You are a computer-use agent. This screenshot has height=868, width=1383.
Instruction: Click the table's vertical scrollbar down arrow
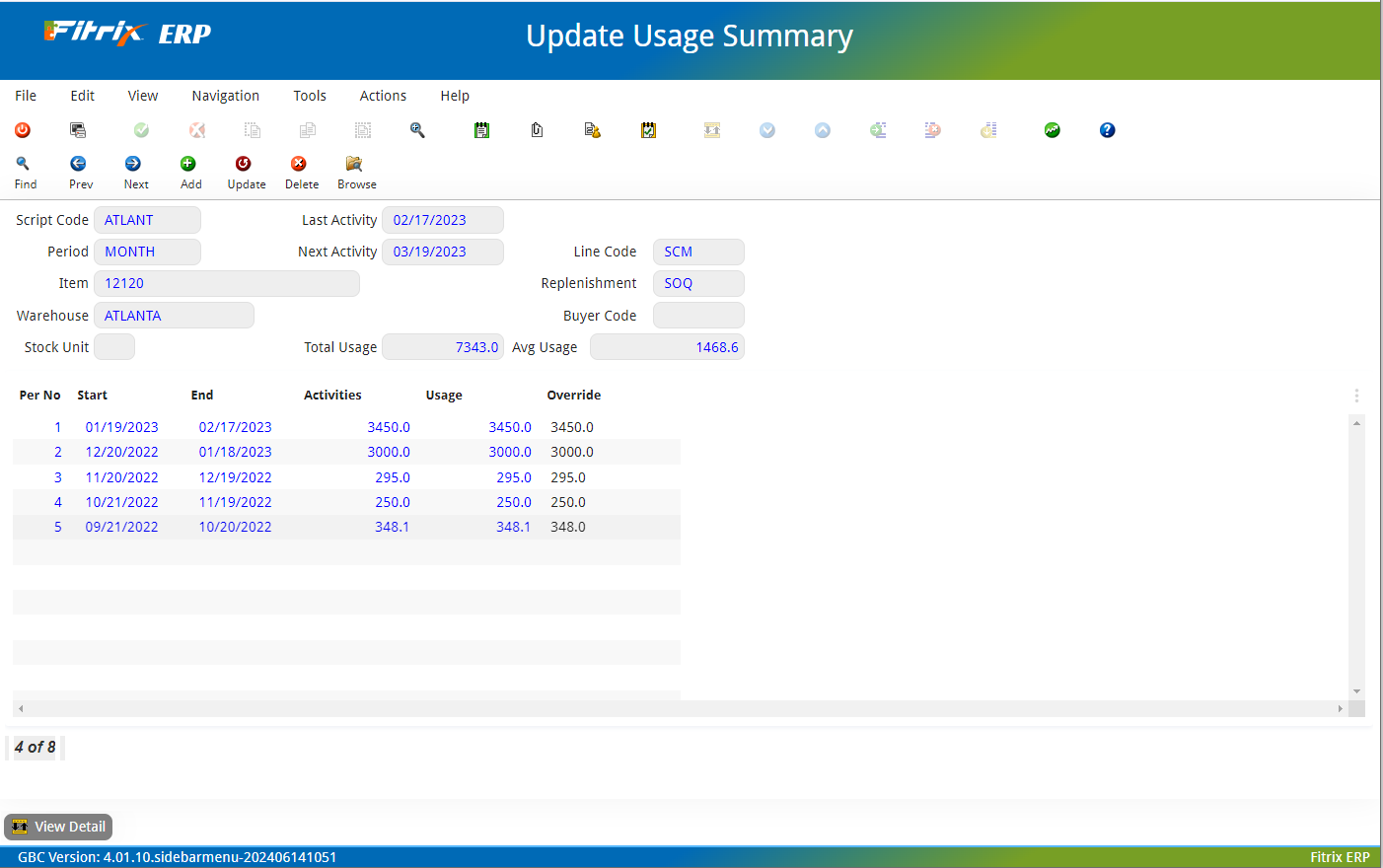pyautogui.click(x=1356, y=691)
